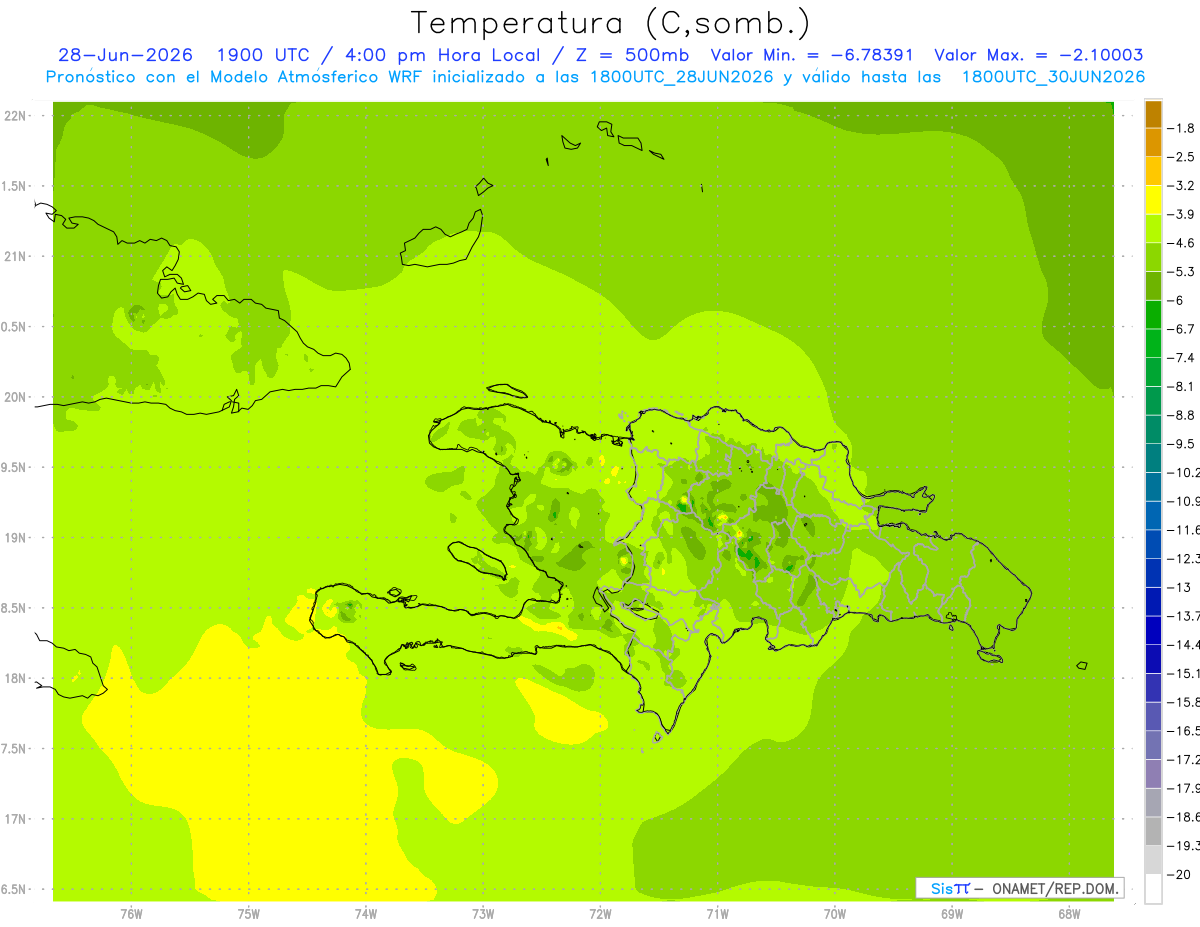Select the forecast date '28-Jun-2026'

coord(127,55)
